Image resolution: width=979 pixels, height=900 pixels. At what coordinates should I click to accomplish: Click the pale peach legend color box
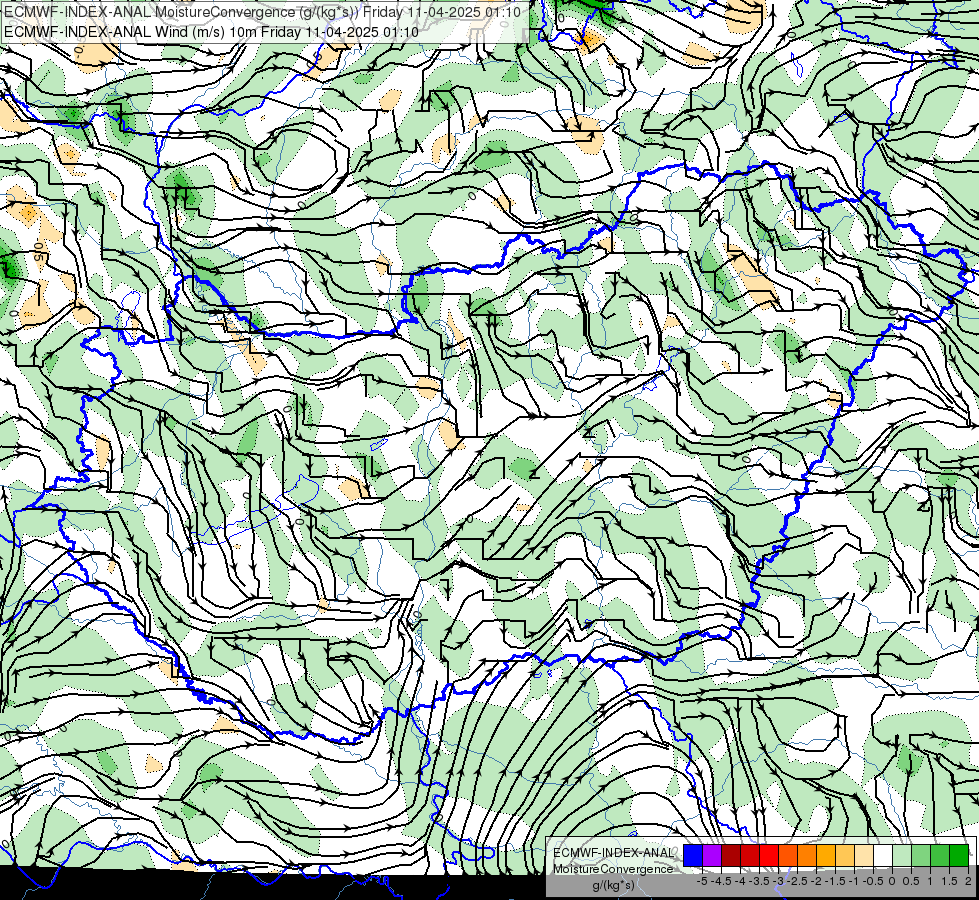point(864,855)
